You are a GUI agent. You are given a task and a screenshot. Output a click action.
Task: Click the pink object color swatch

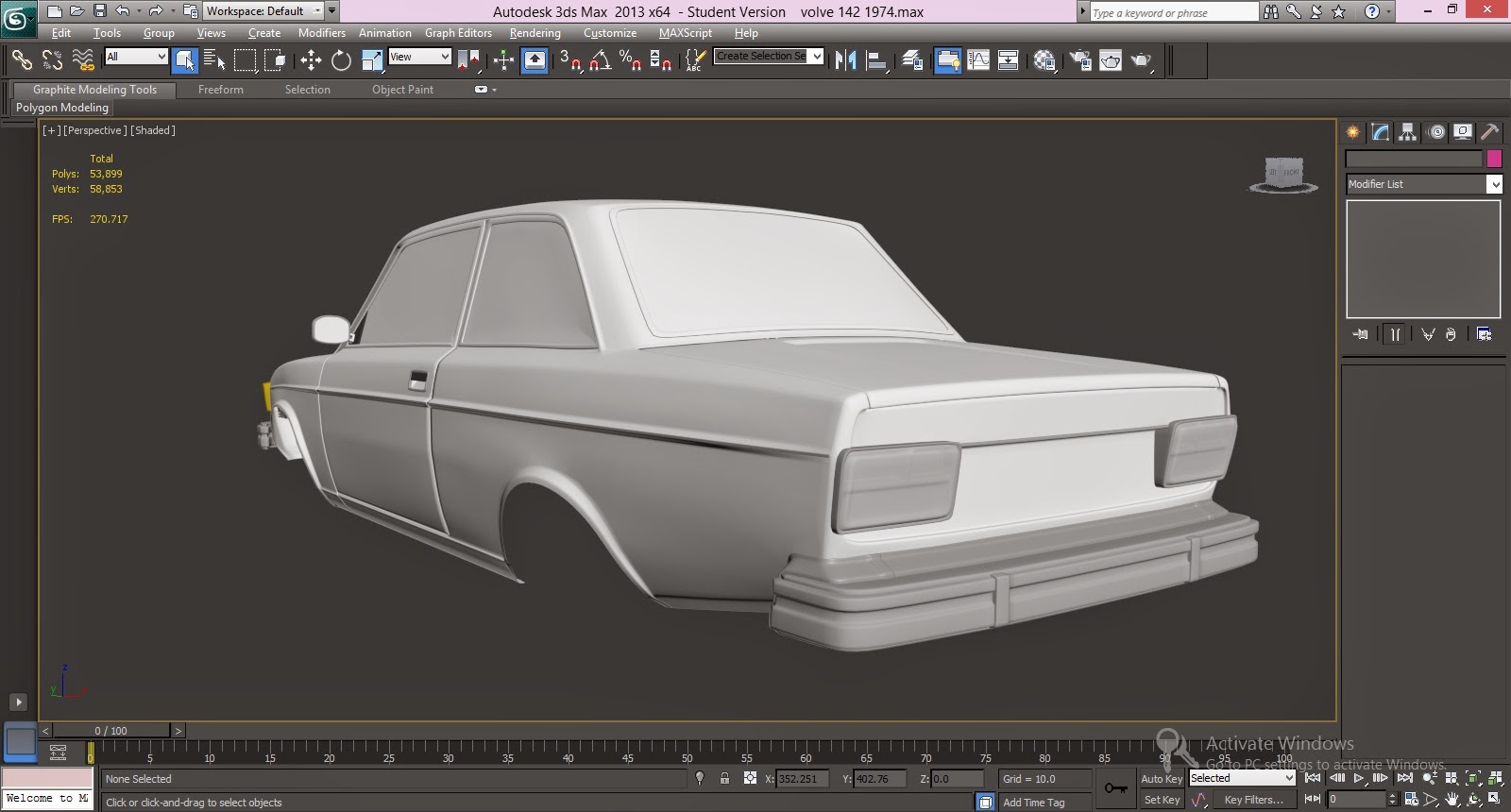pyautogui.click(x=1494, y=159)
